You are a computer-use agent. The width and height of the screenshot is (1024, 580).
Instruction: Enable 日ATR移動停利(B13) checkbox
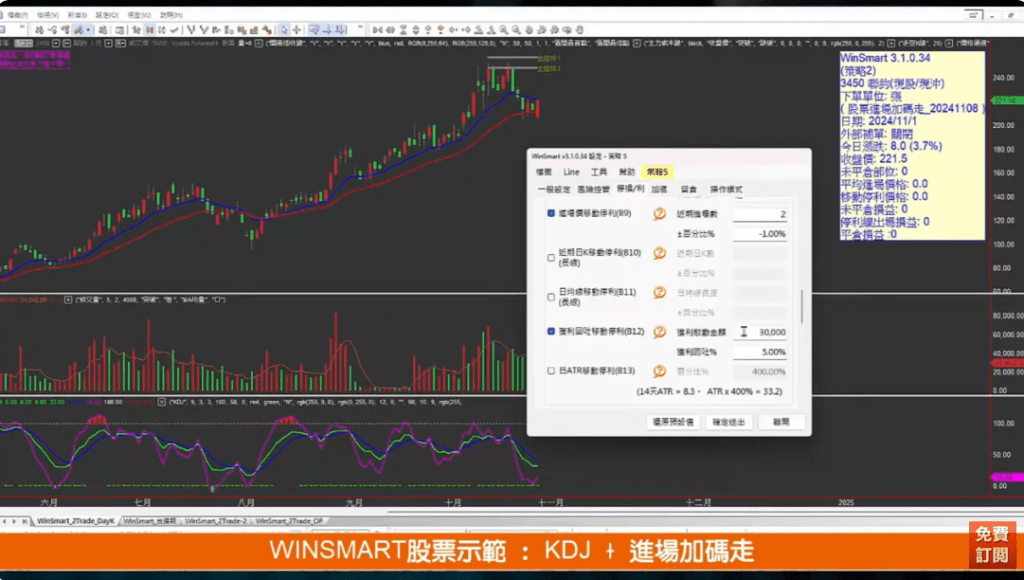551,371
